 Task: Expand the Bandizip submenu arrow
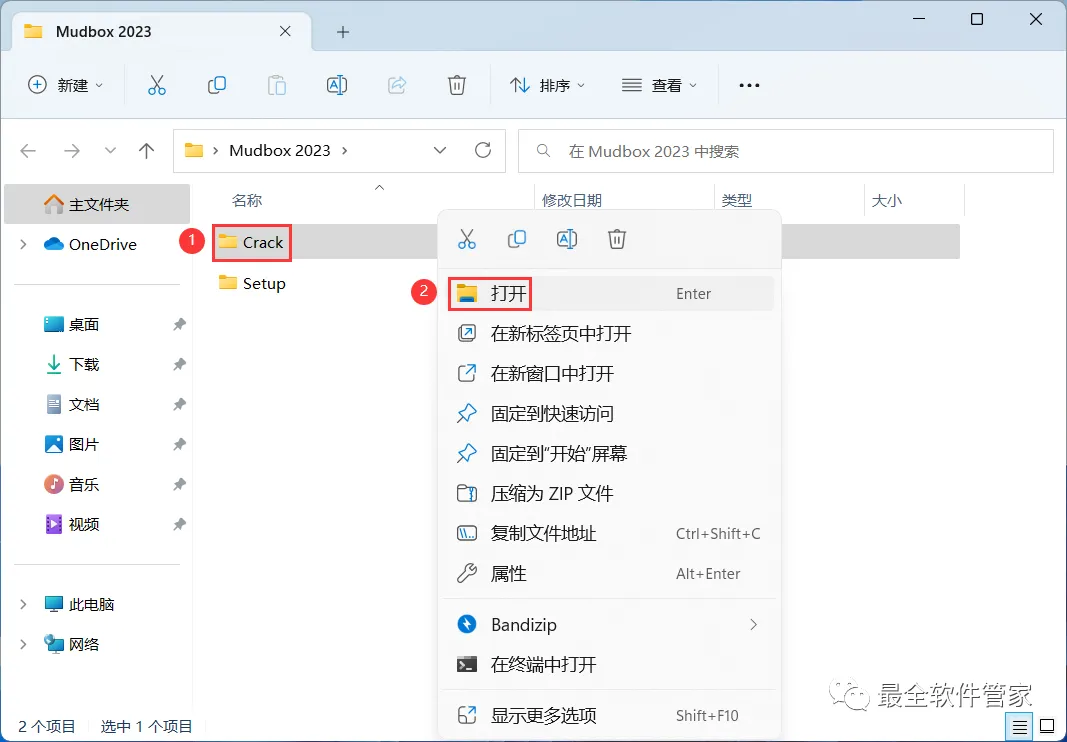point(753,624)
